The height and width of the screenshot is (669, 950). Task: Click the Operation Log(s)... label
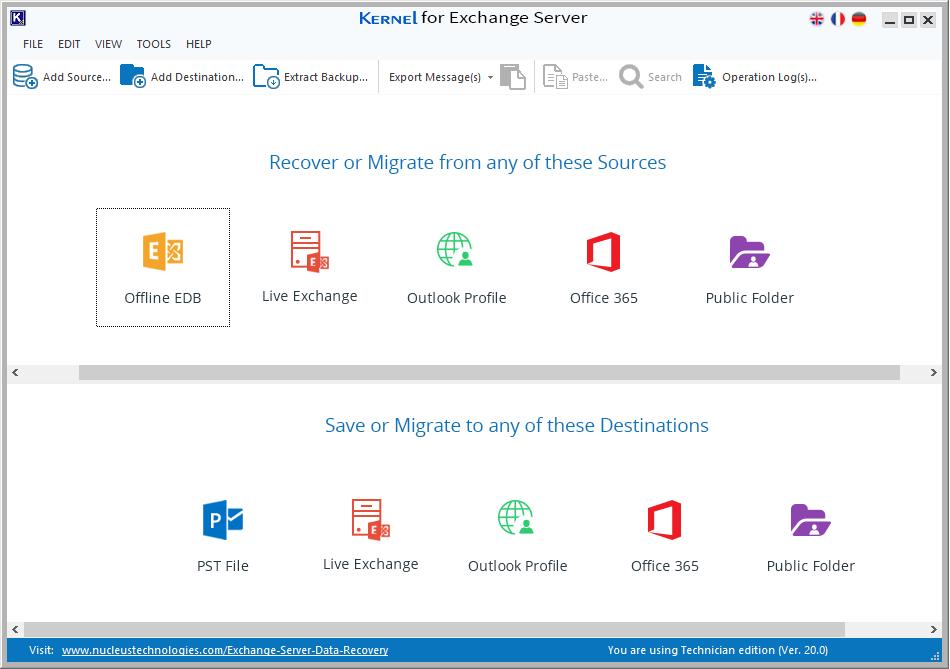pyautogui.click(x=769, y=78)
